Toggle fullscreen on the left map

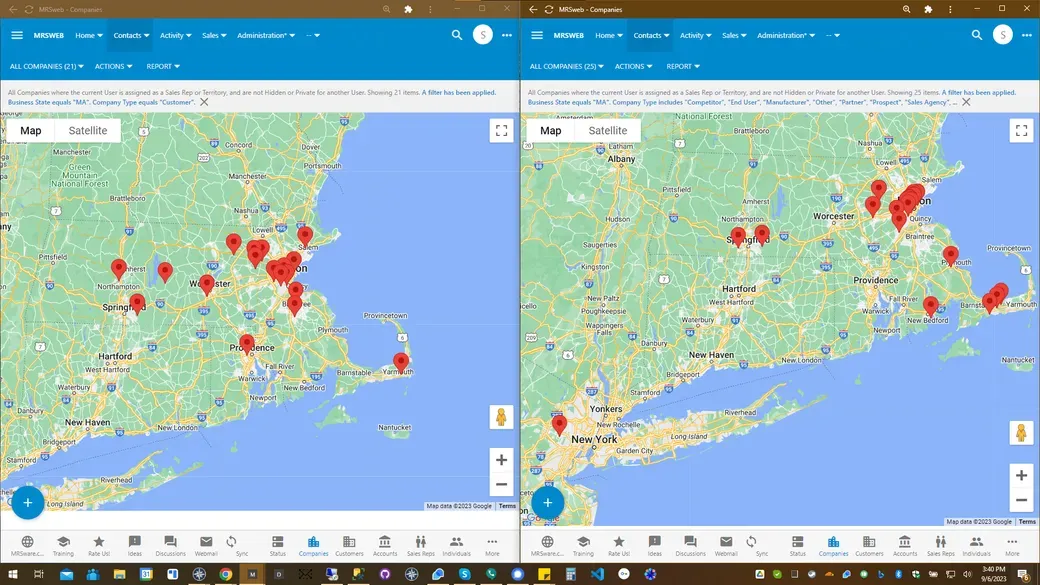[501, 130]
